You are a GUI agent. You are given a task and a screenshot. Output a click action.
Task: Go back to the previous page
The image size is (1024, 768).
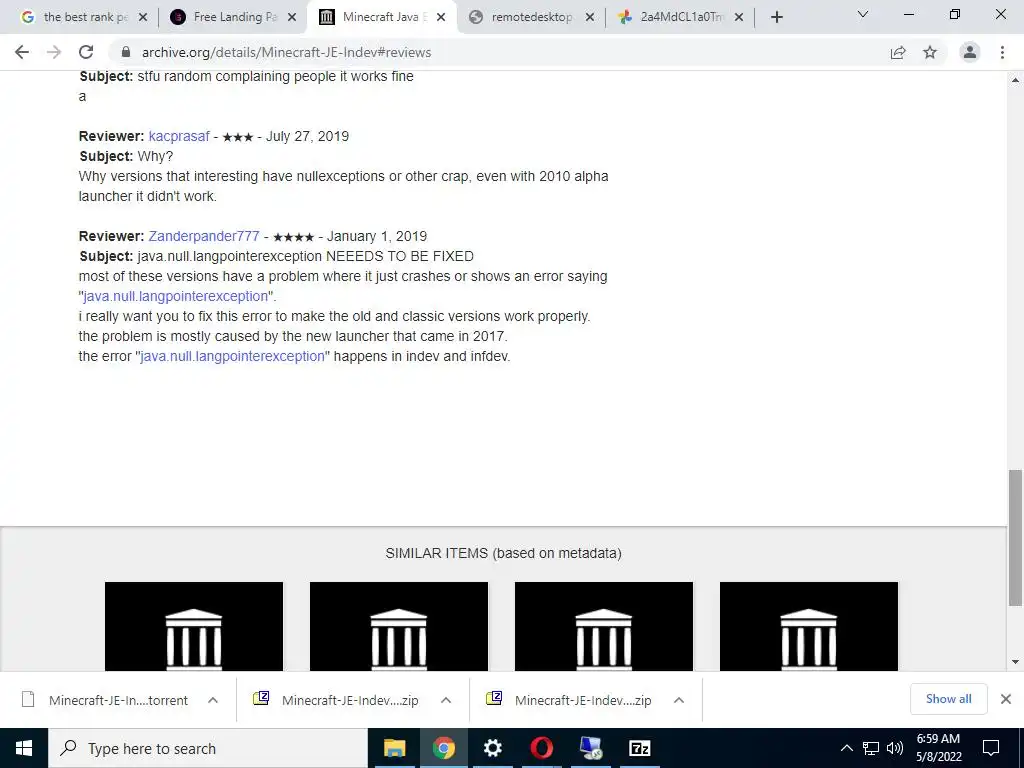click(22, 52)
